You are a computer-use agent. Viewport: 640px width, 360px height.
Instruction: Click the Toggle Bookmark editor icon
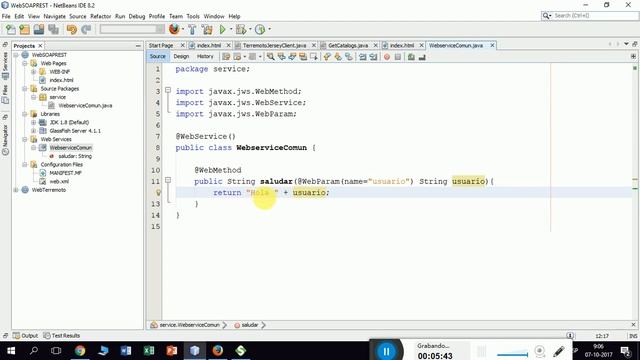(x=349, y=57)
